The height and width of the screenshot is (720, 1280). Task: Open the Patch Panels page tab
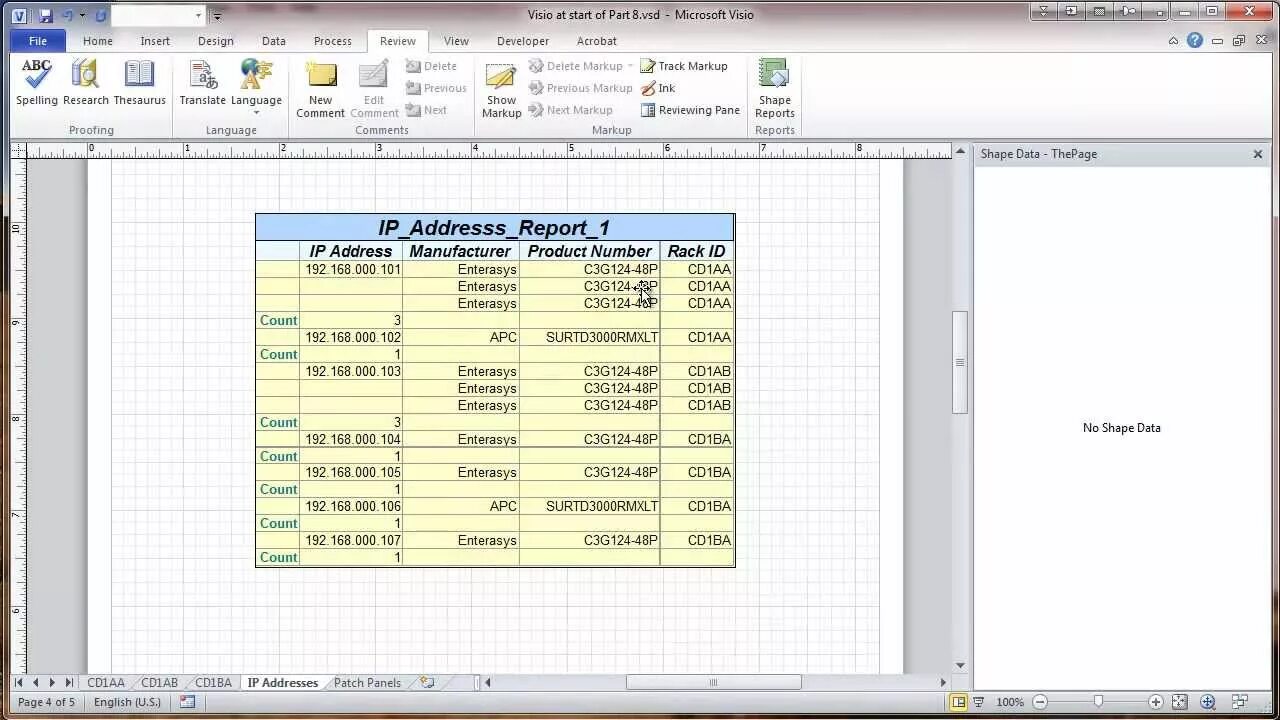pos(367,683)
